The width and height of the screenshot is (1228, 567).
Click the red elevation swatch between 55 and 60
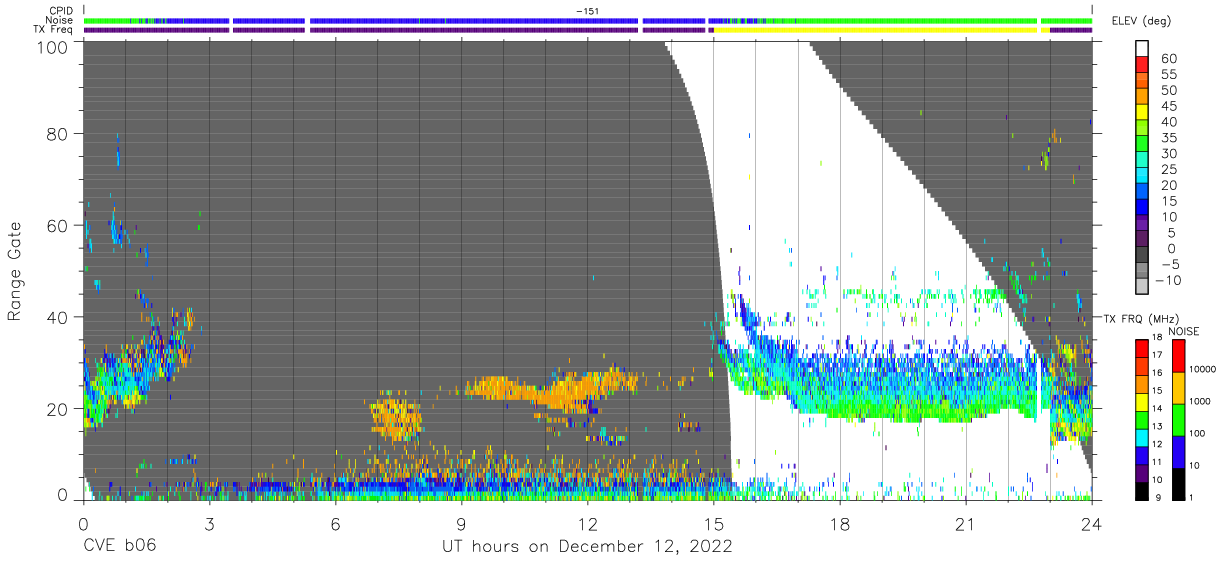pyautogui.click(x=1142, y=65)
